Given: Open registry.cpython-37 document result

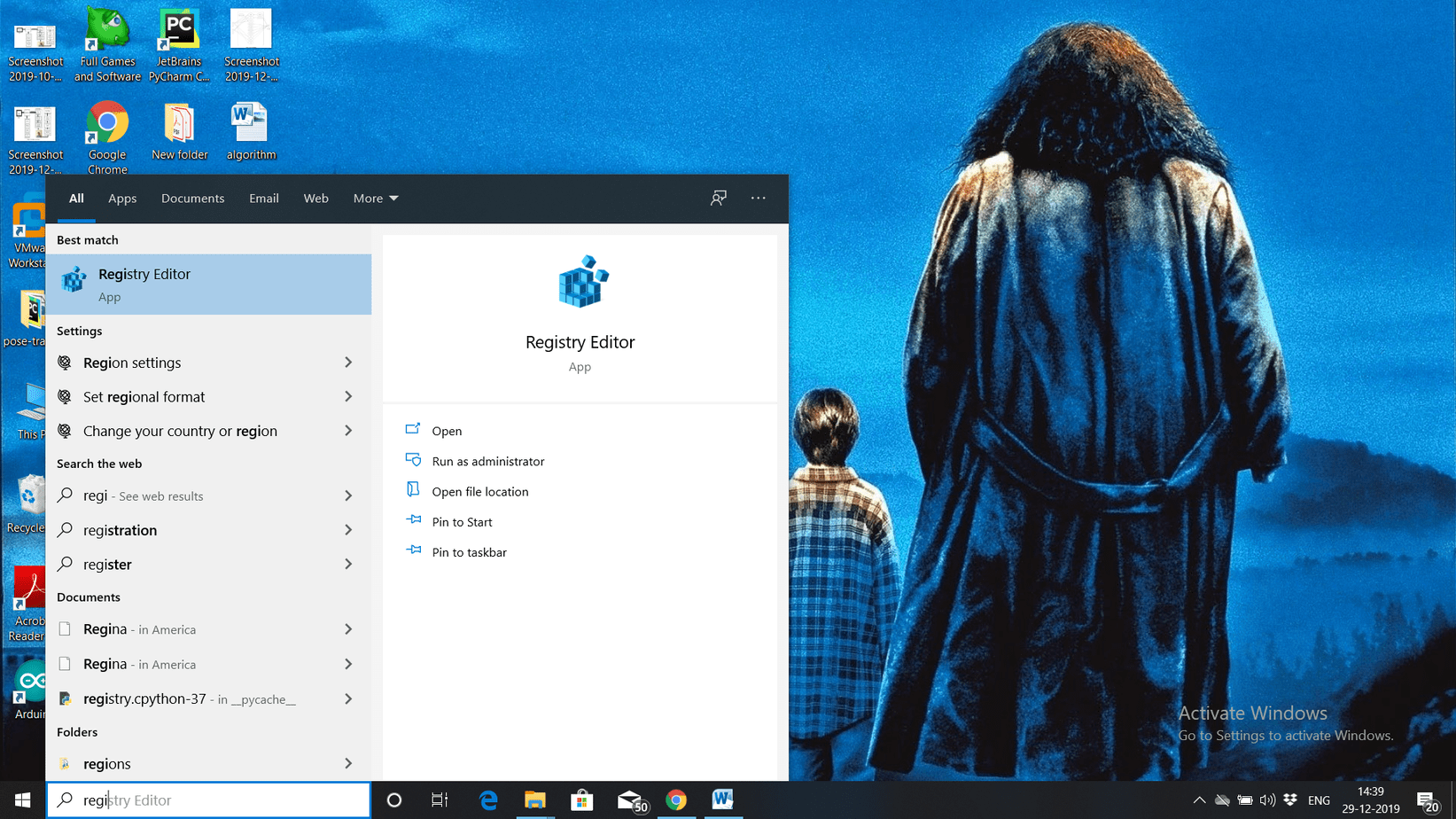Looking at the screenshot, I should 208,698.
